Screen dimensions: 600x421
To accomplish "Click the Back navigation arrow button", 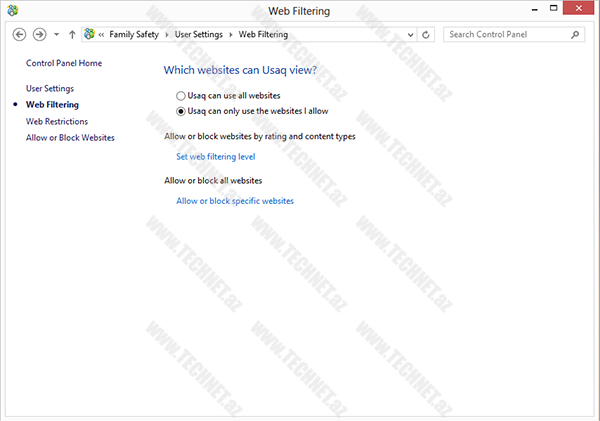I will (19, 34).
